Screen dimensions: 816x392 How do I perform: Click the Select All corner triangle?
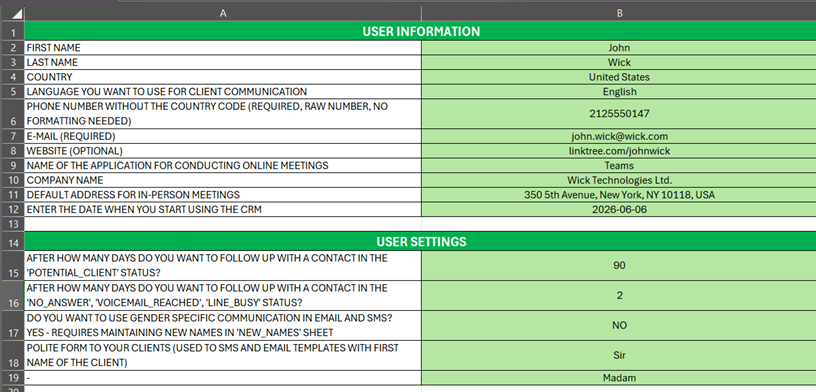pos(16,14)
